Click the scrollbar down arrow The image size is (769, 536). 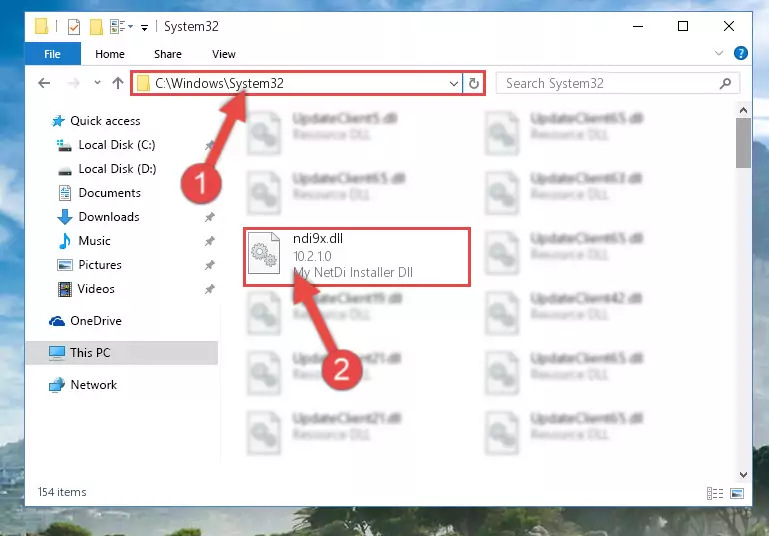coord(743,475)
